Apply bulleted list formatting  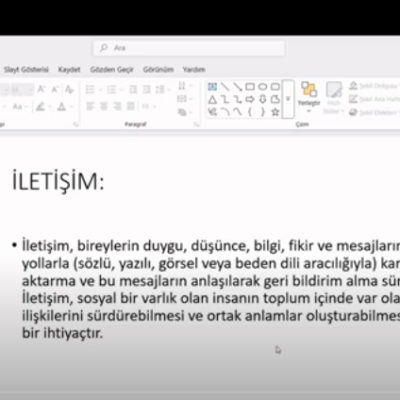coord(90,89)
